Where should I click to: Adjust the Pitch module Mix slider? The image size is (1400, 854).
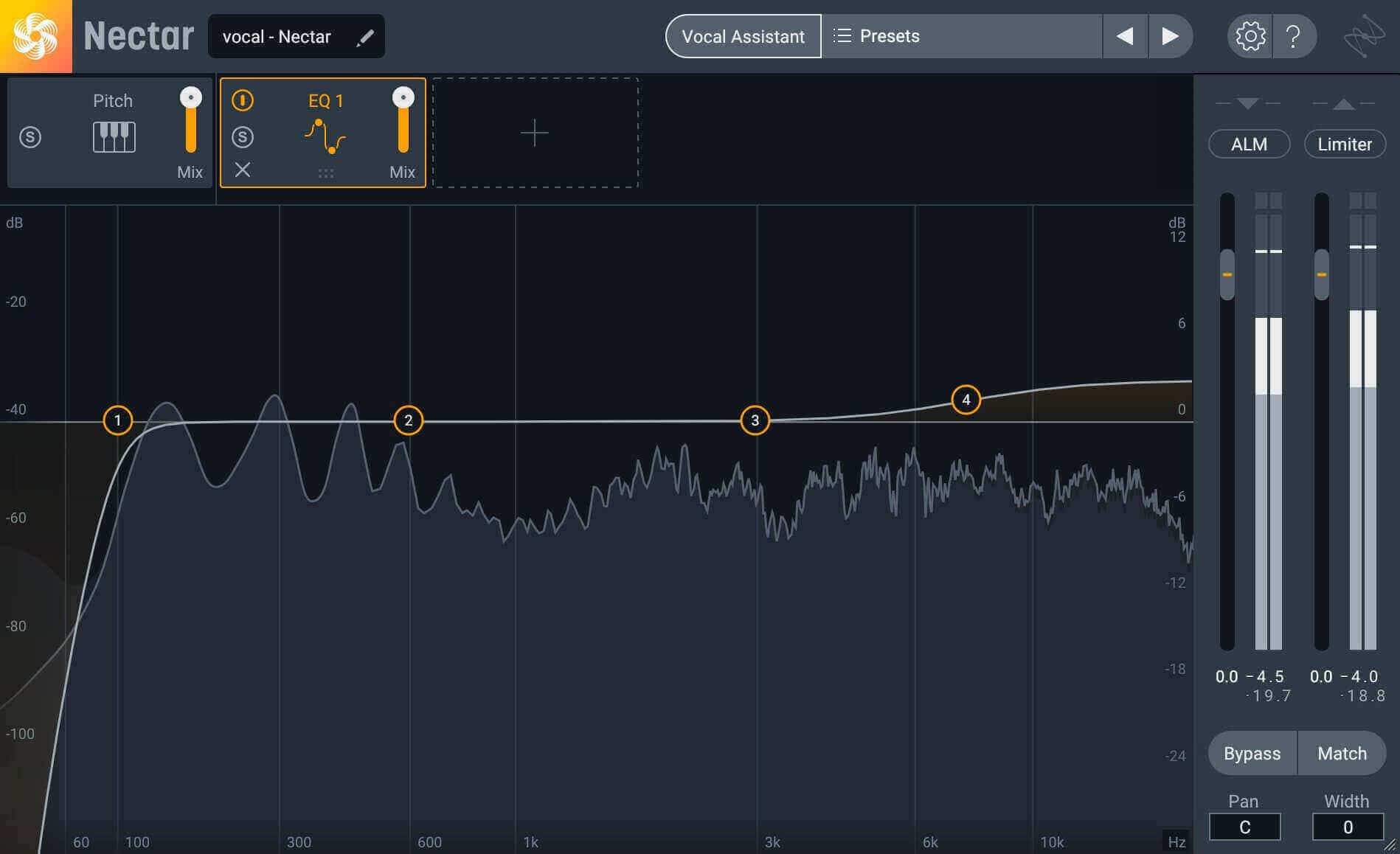[191, 120]
